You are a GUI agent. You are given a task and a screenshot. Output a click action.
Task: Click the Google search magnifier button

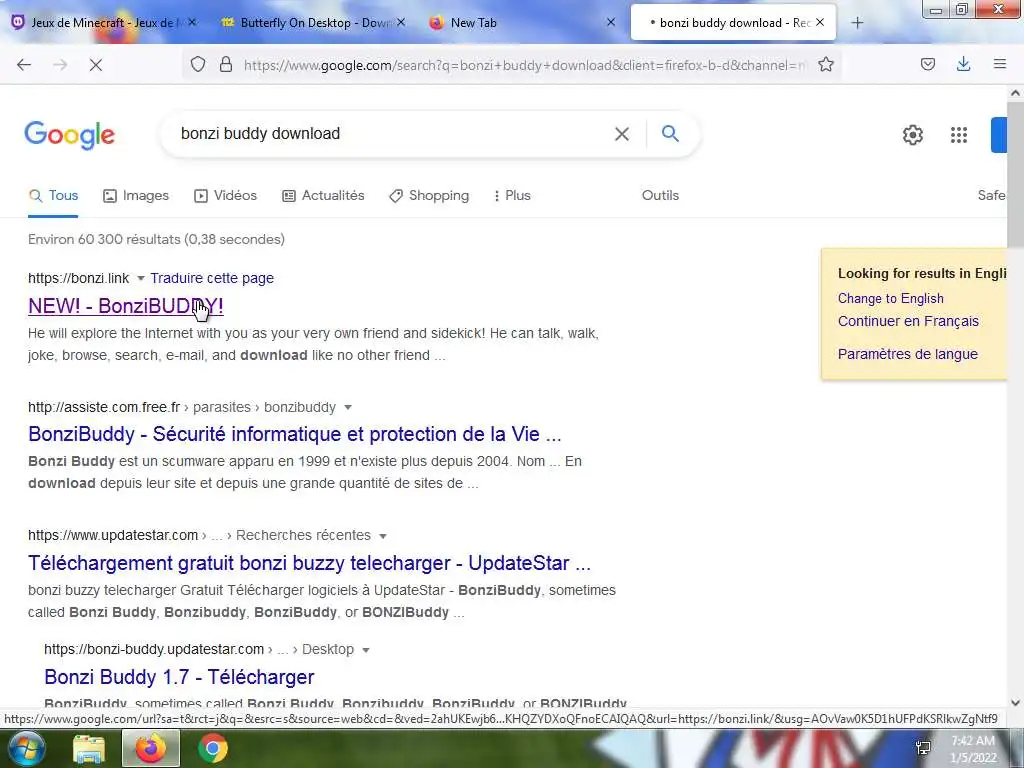[670, 133]
